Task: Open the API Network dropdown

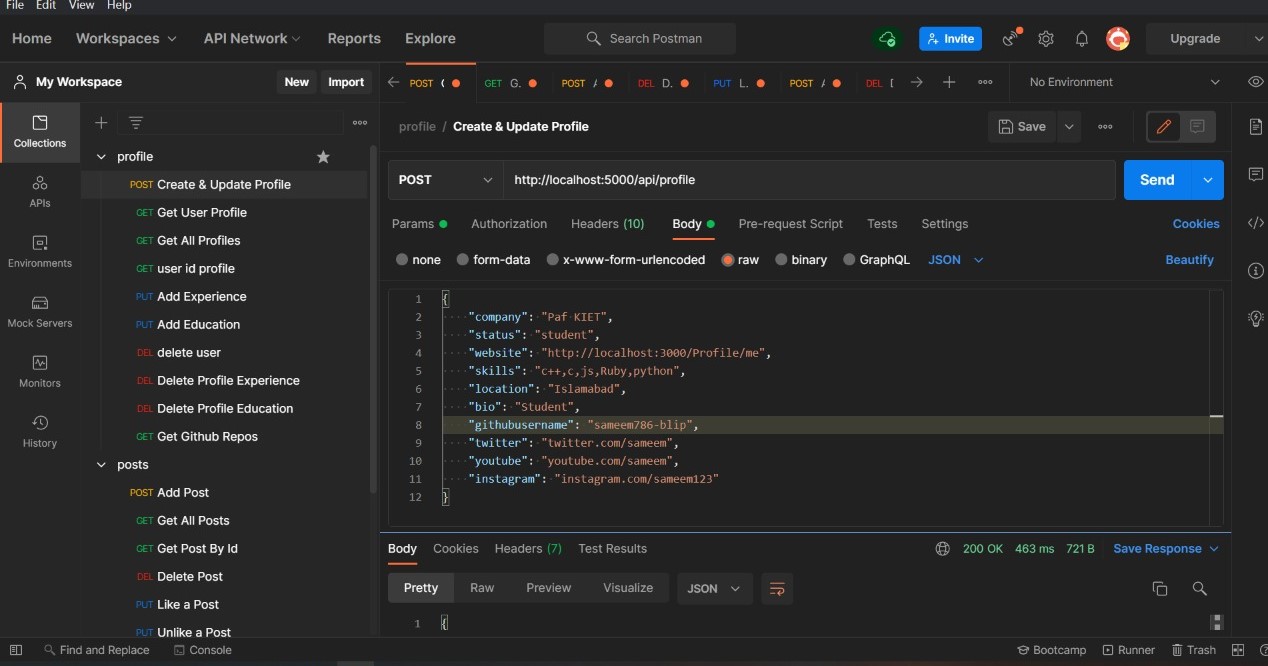Action: [252, 39]
